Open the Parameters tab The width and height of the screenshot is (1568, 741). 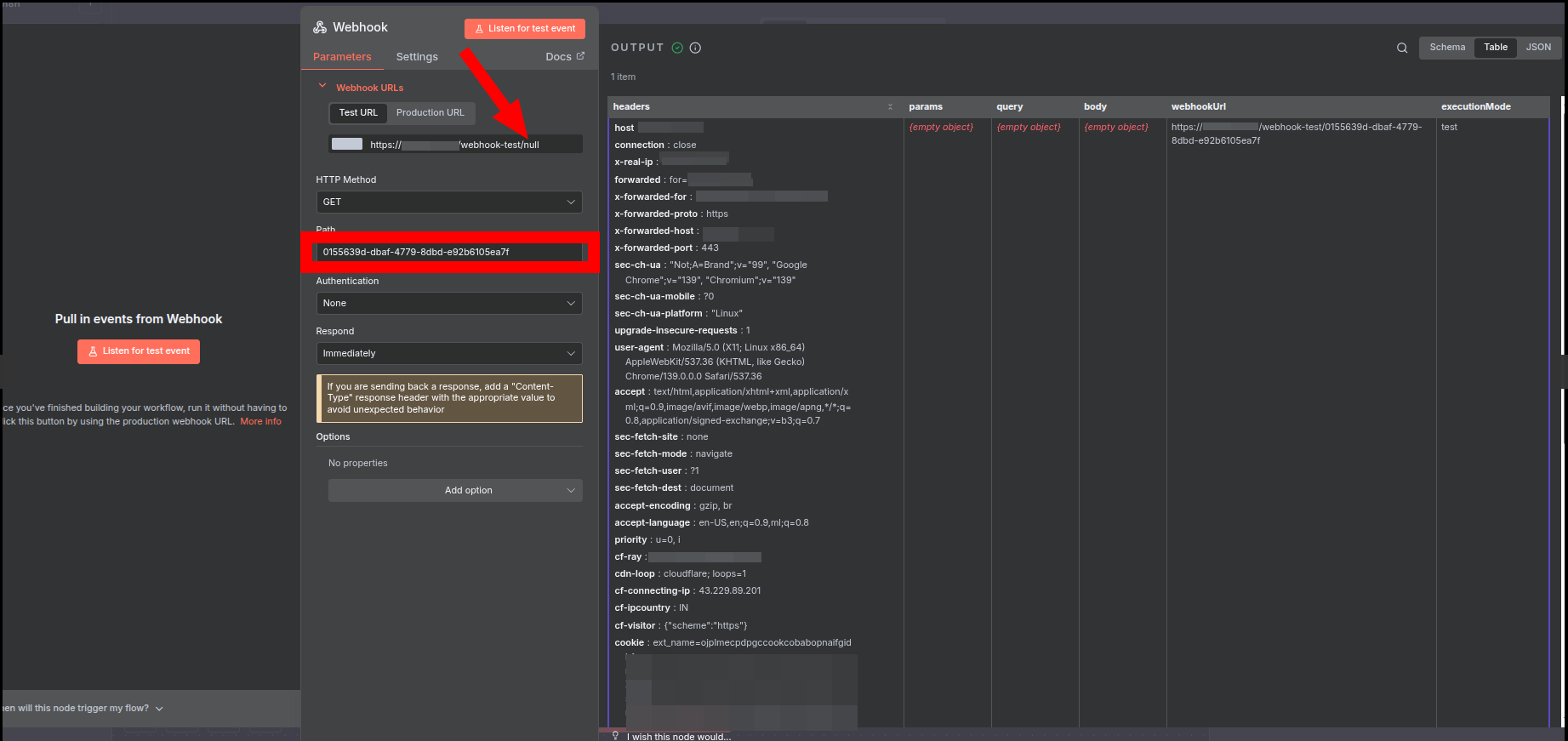pos(342,57)
